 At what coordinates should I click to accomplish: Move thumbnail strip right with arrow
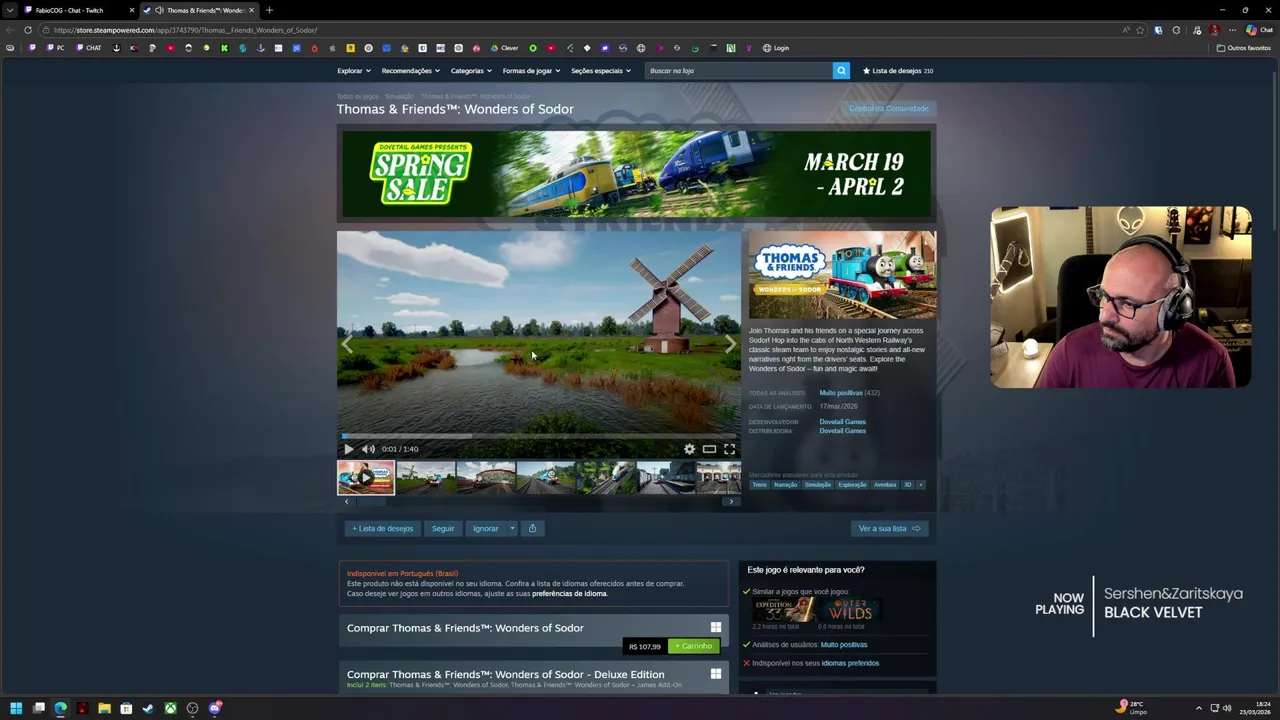(731, 501)
